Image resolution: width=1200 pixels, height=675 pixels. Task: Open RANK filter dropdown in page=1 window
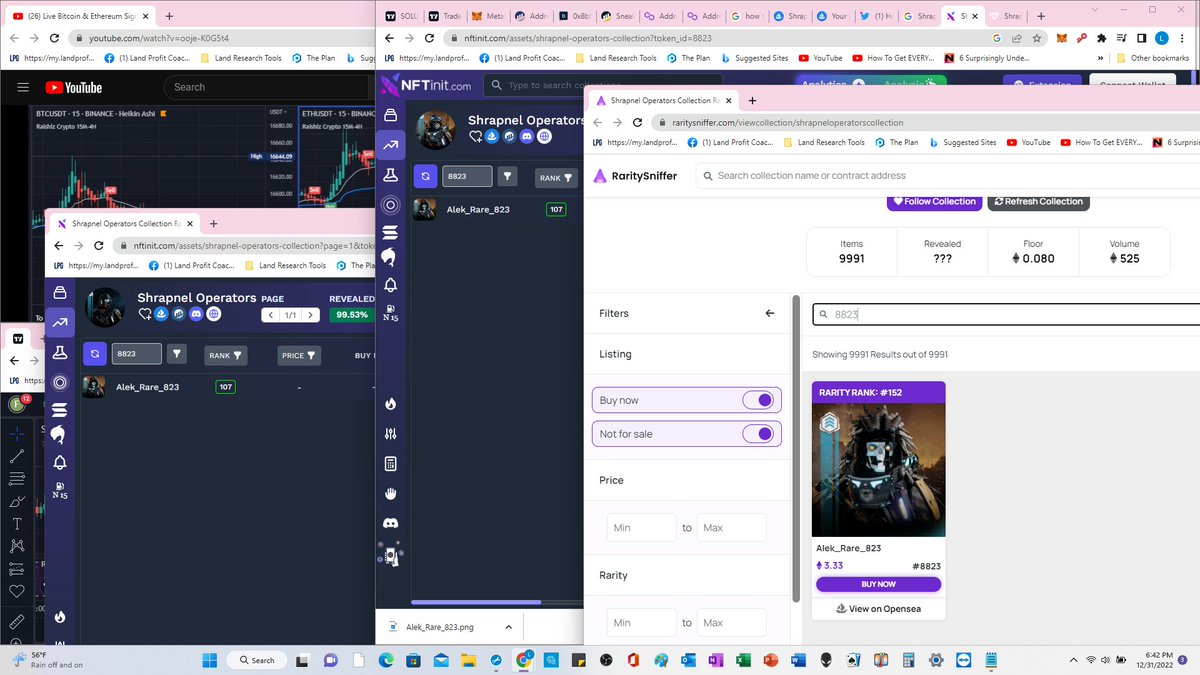(x=225, y=355)
